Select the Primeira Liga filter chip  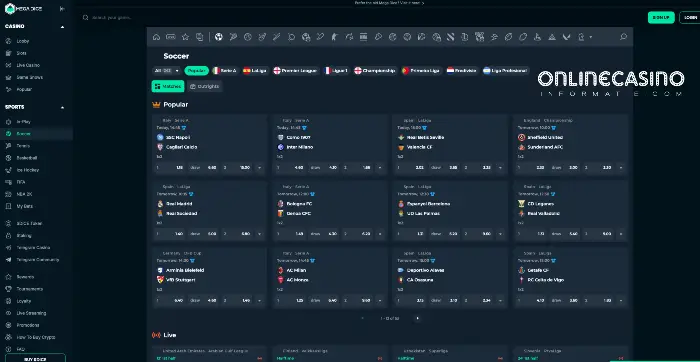coord(421,71)
